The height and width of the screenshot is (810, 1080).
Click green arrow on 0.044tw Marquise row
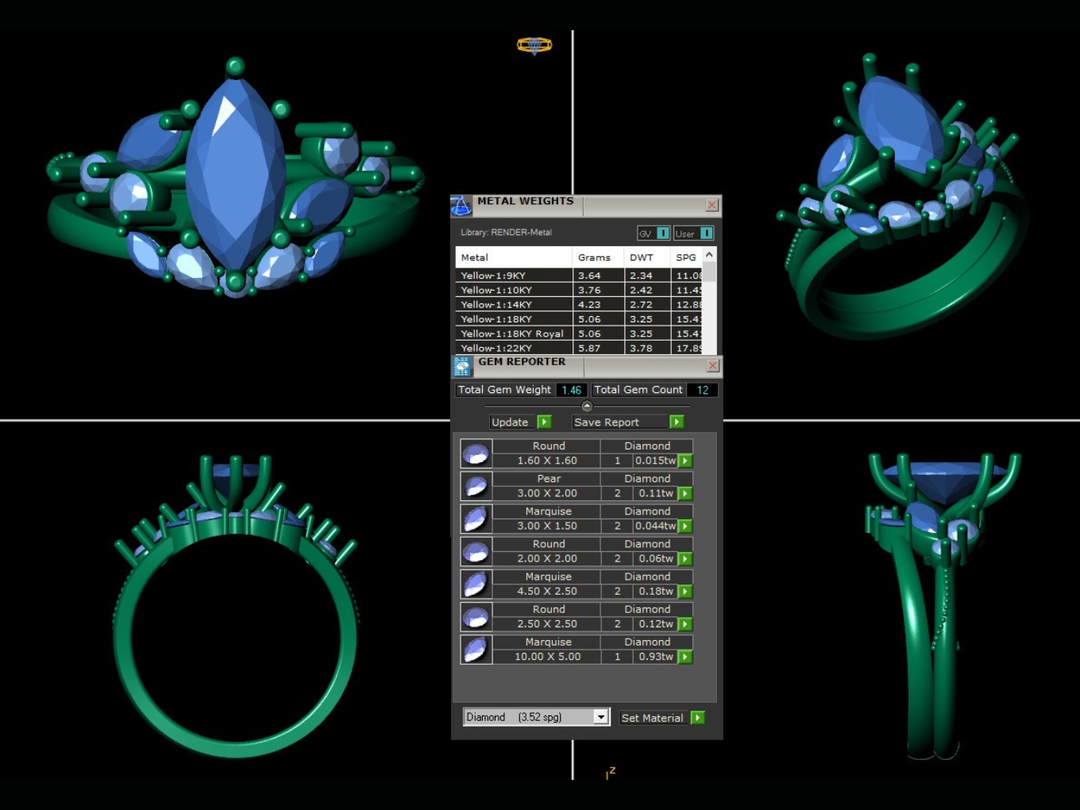(x=685, y=526)
